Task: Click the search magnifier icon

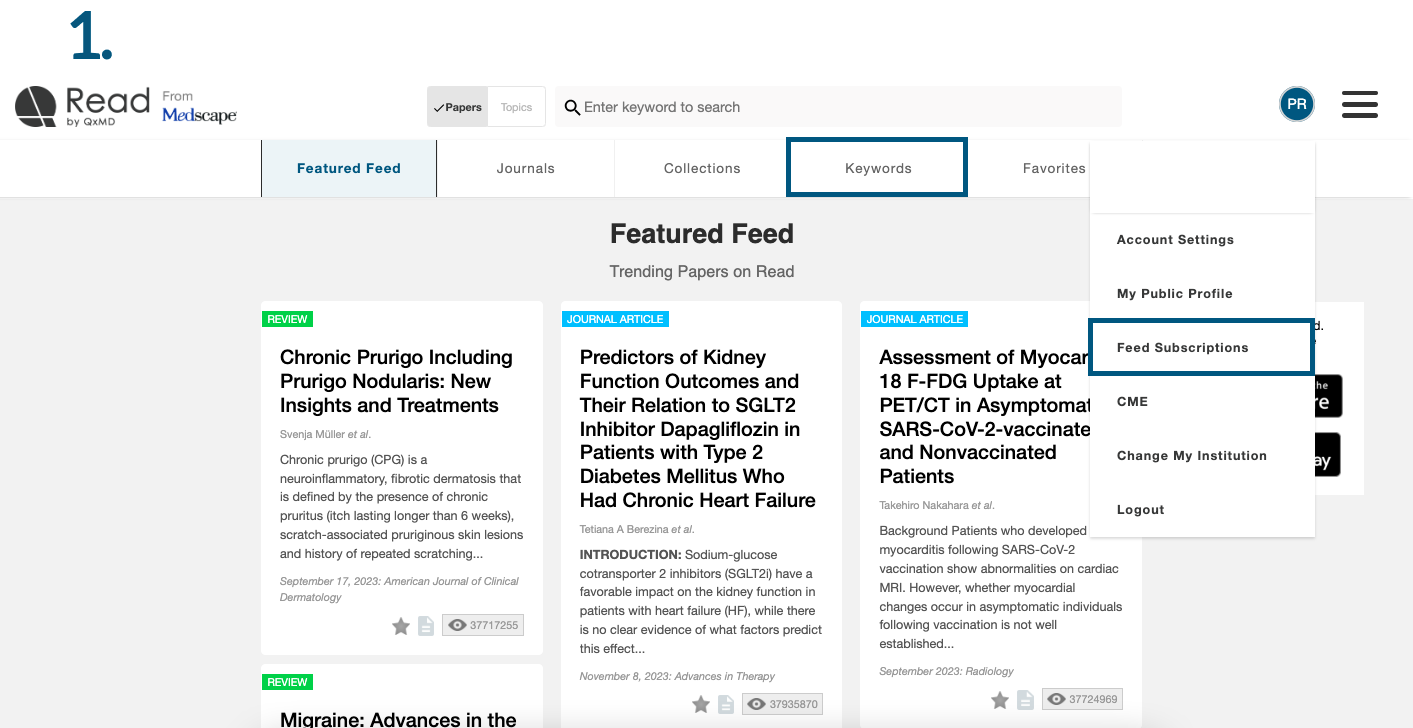Action: tap(572, 107)
